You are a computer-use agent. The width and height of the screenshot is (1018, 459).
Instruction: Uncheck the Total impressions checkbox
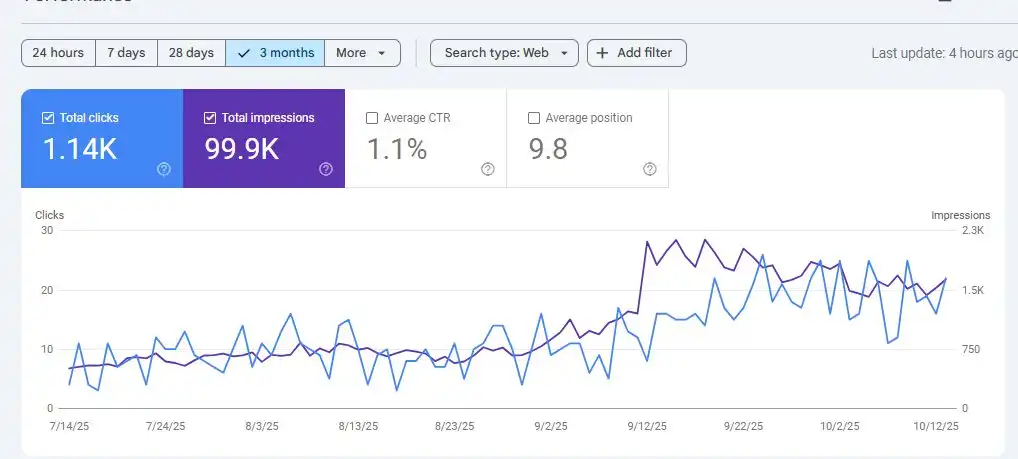[210, 118]
